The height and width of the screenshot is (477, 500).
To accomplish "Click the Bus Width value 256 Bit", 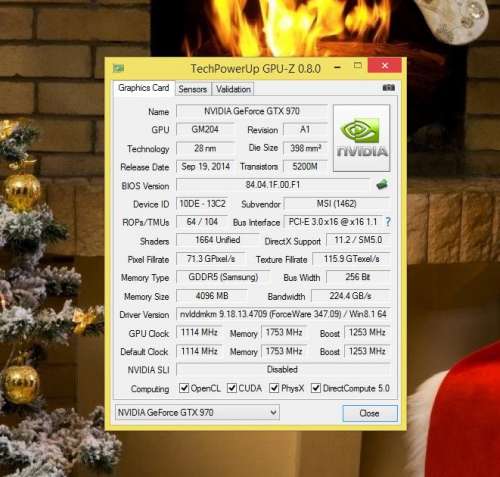I will (x=358, y=277).
